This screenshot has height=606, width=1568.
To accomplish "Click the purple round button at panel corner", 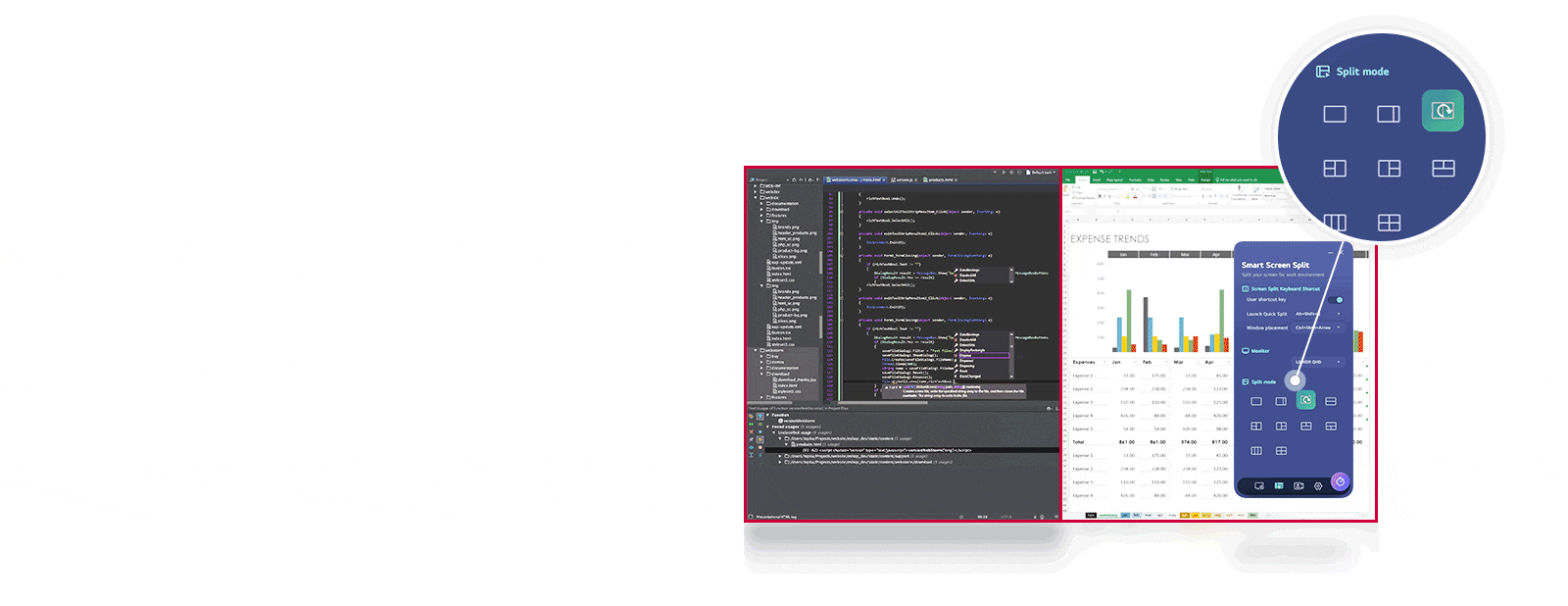I will click(x=1340, y=481).
